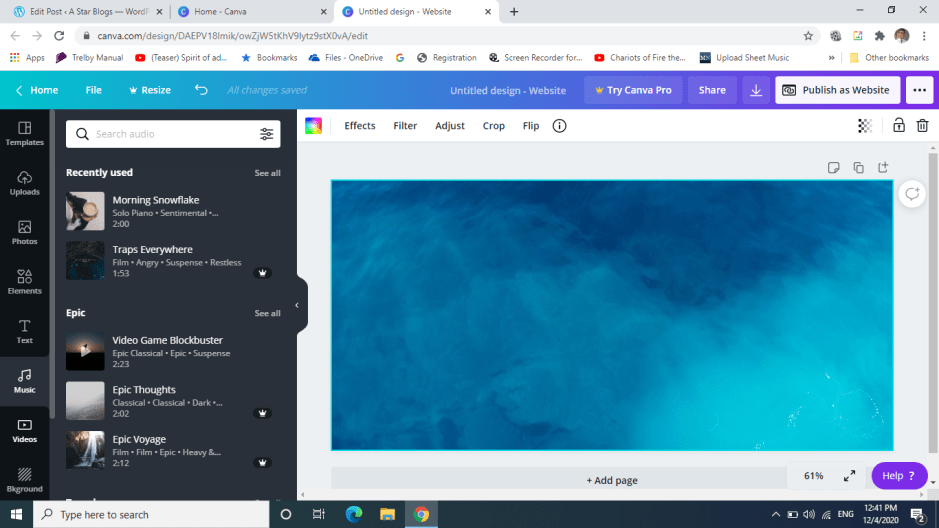Open the Filter options
Screen dimensions: 939x528
pos(405,126)
